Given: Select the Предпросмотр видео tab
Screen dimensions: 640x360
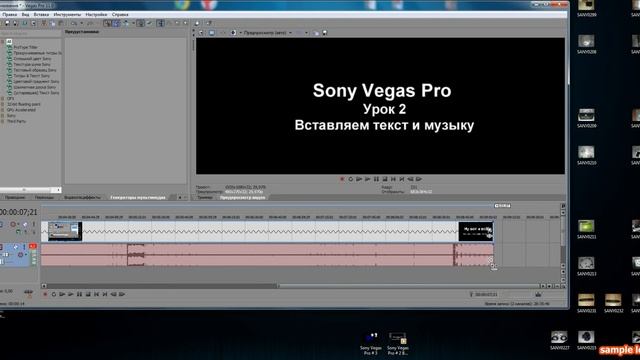Looking at the screenshot, I should tap(242, 198).
